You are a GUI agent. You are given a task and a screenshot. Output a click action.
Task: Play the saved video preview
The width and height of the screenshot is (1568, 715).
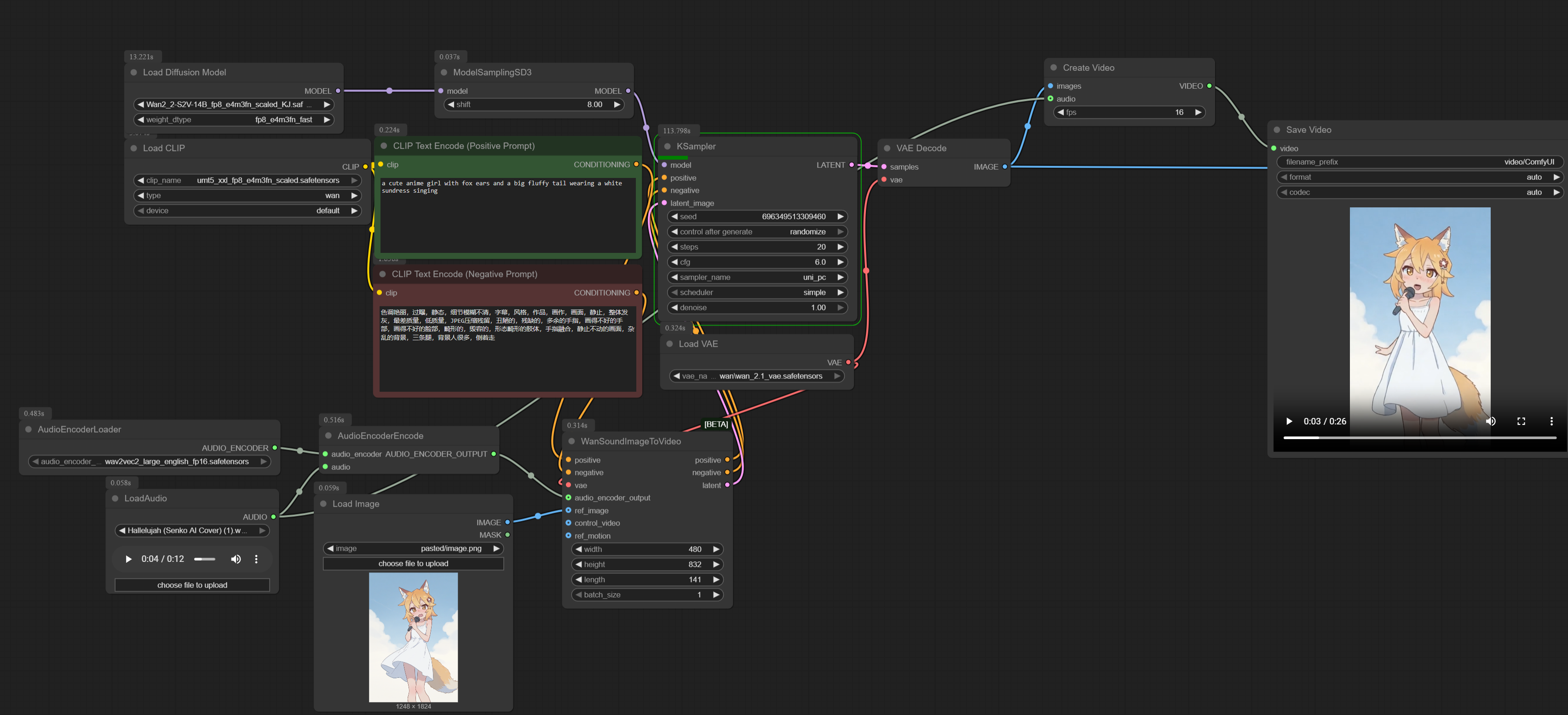pos(1289,421)
